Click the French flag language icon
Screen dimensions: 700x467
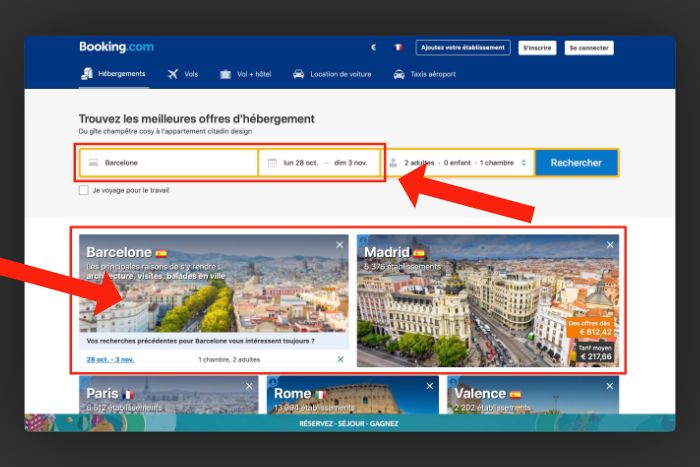[x=397, y=47]
